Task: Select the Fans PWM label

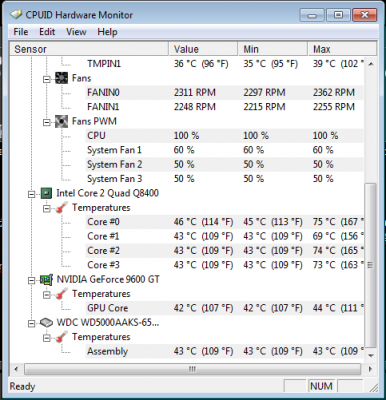Action: (94, 121)
